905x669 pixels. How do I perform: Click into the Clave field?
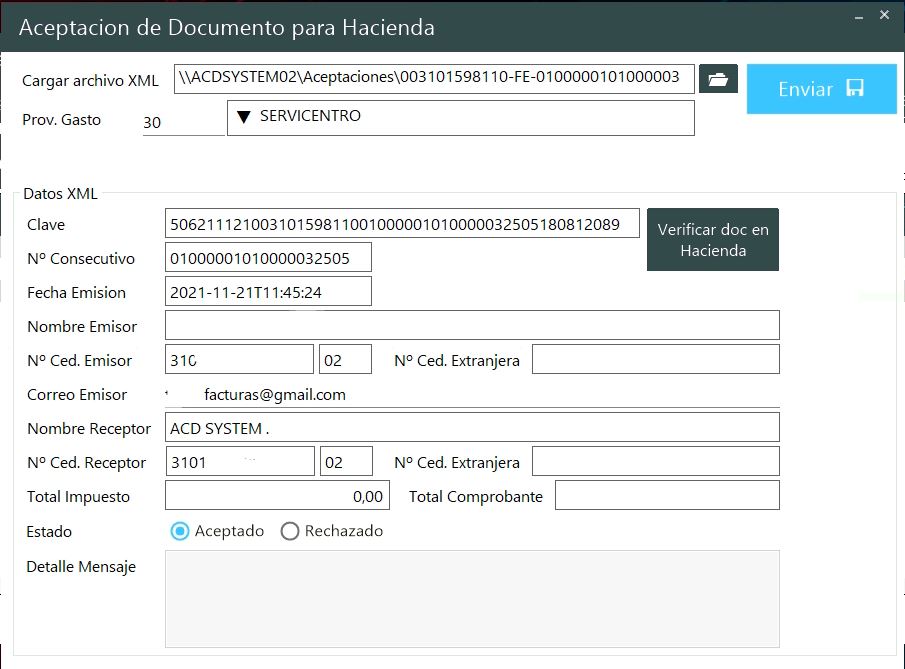(x=401, y=224)
